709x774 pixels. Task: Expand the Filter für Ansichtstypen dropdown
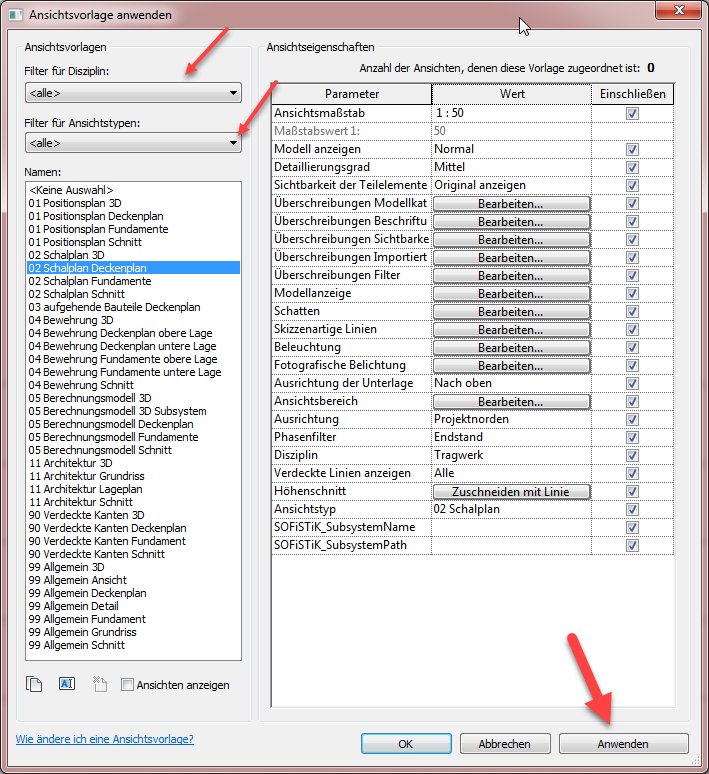coord(134,144)
